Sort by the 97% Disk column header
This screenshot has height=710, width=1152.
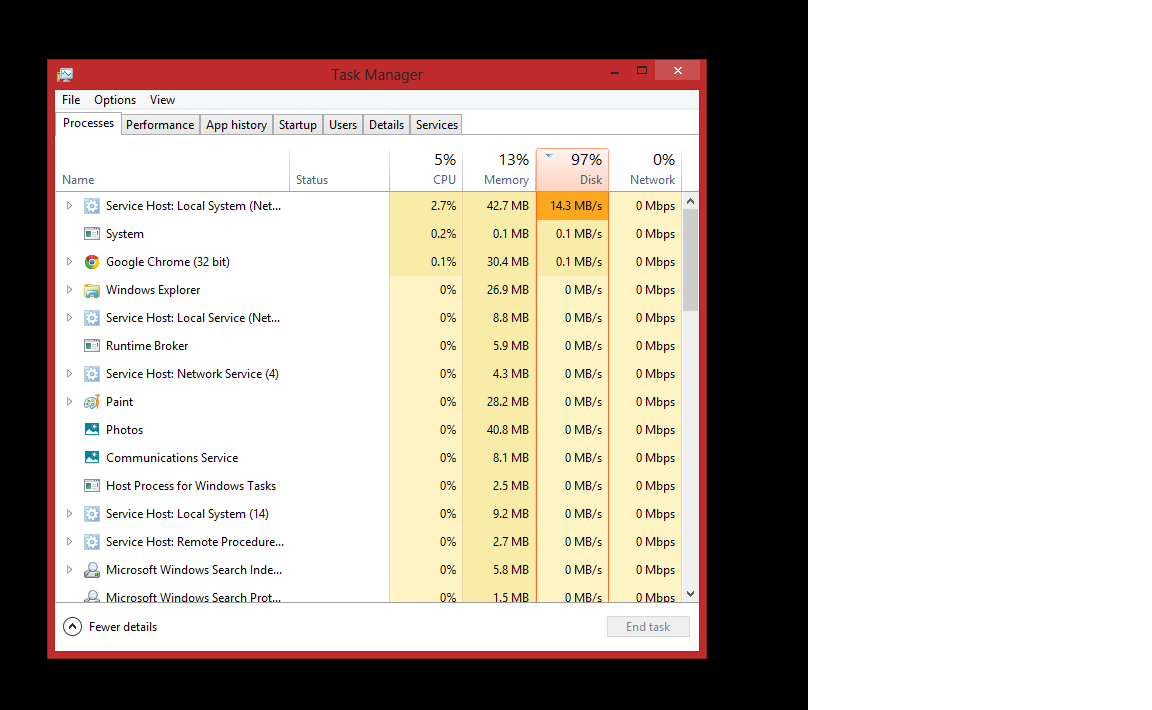[x=573, y=171]
